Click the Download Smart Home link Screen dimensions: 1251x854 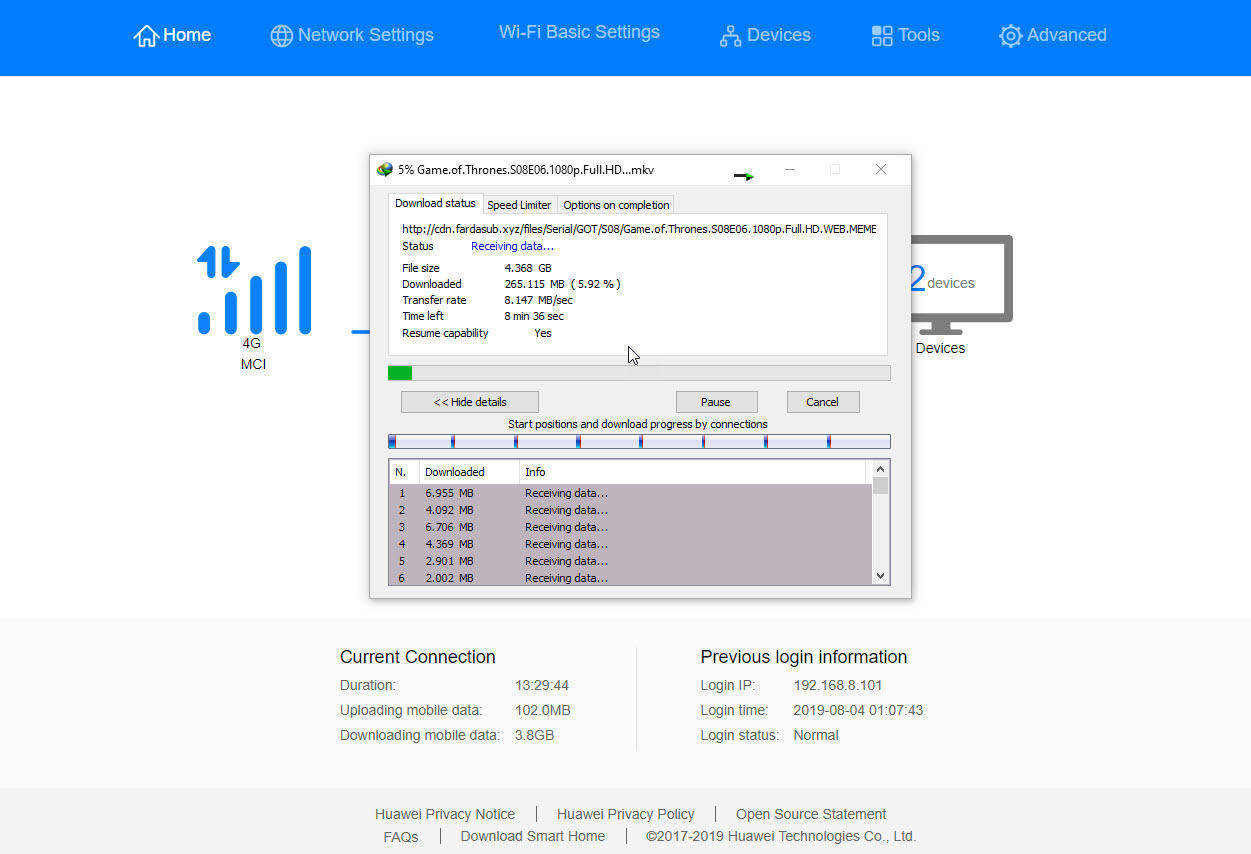[x=533, y=836]
